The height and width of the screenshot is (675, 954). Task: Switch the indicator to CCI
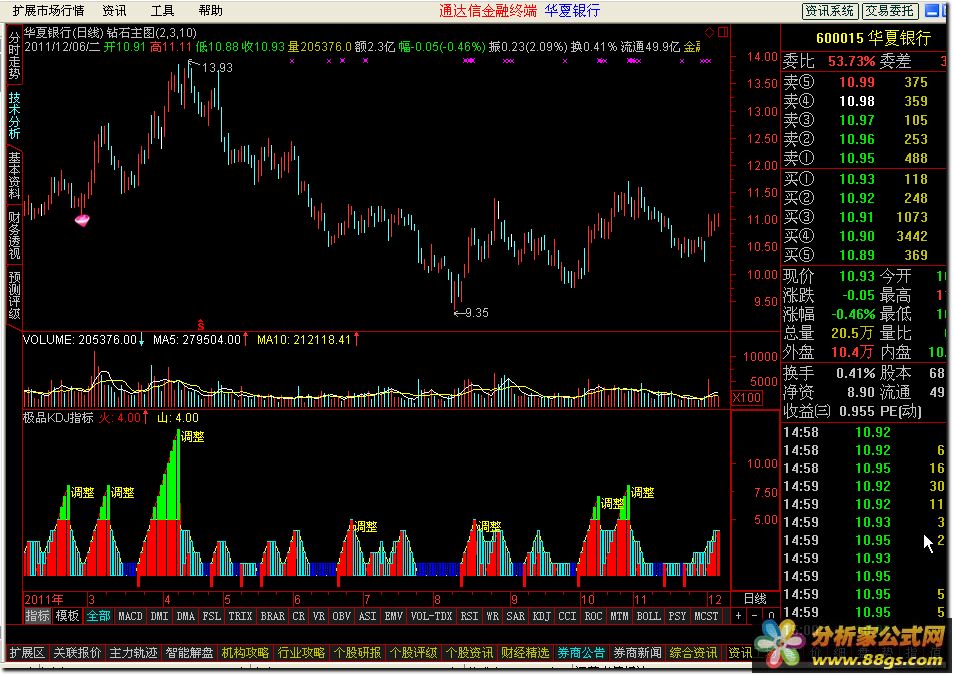pyautogui.click(x=568, y=616)
